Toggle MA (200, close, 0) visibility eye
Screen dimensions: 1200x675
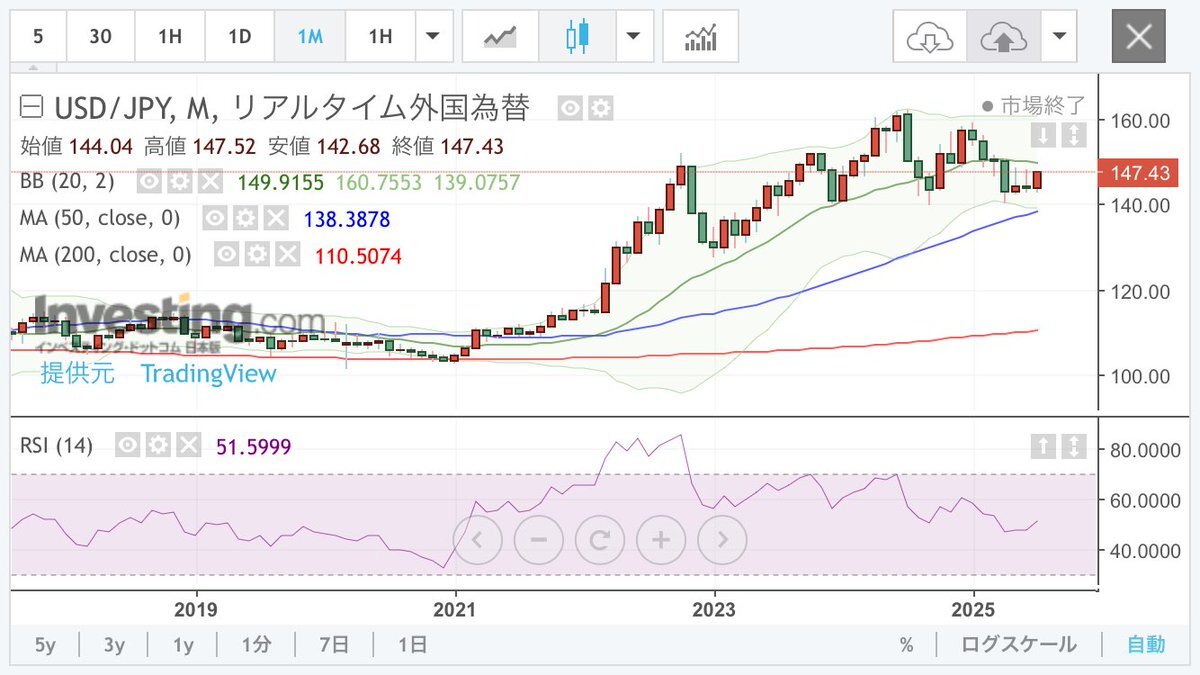226,255
